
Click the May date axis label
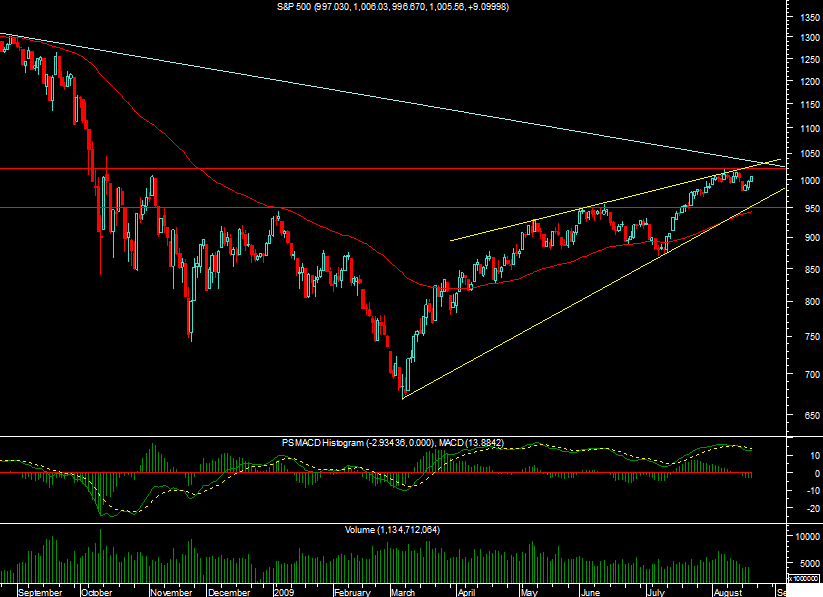pyautogui.click(x=530, y=592)
